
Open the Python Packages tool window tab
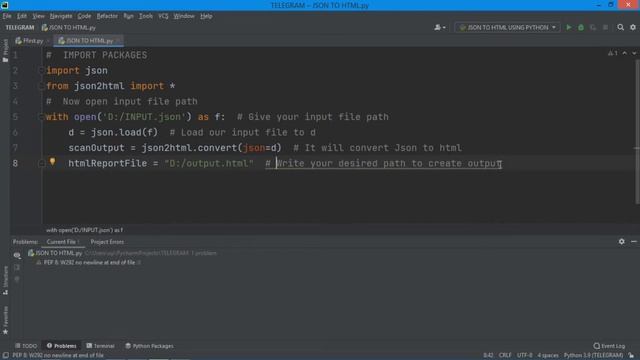coord(149,346)
